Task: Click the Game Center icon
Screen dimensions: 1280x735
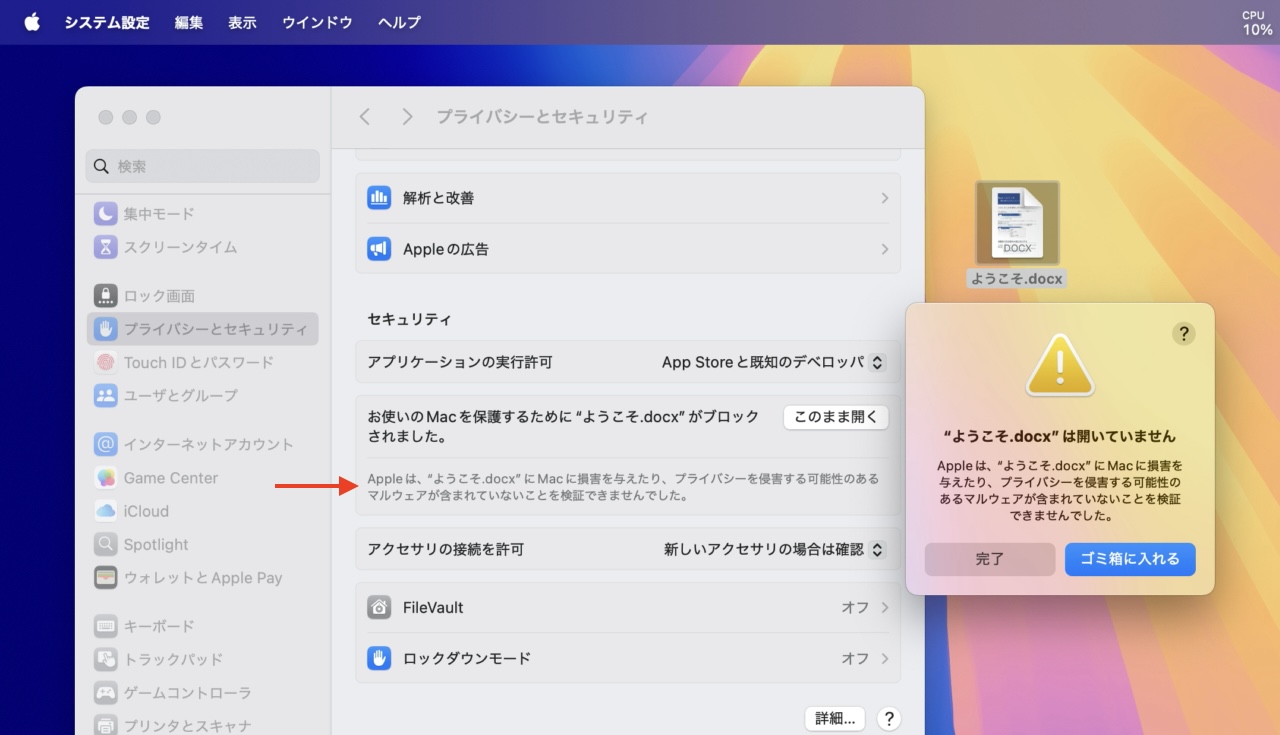Action: [x=106, y=478]
